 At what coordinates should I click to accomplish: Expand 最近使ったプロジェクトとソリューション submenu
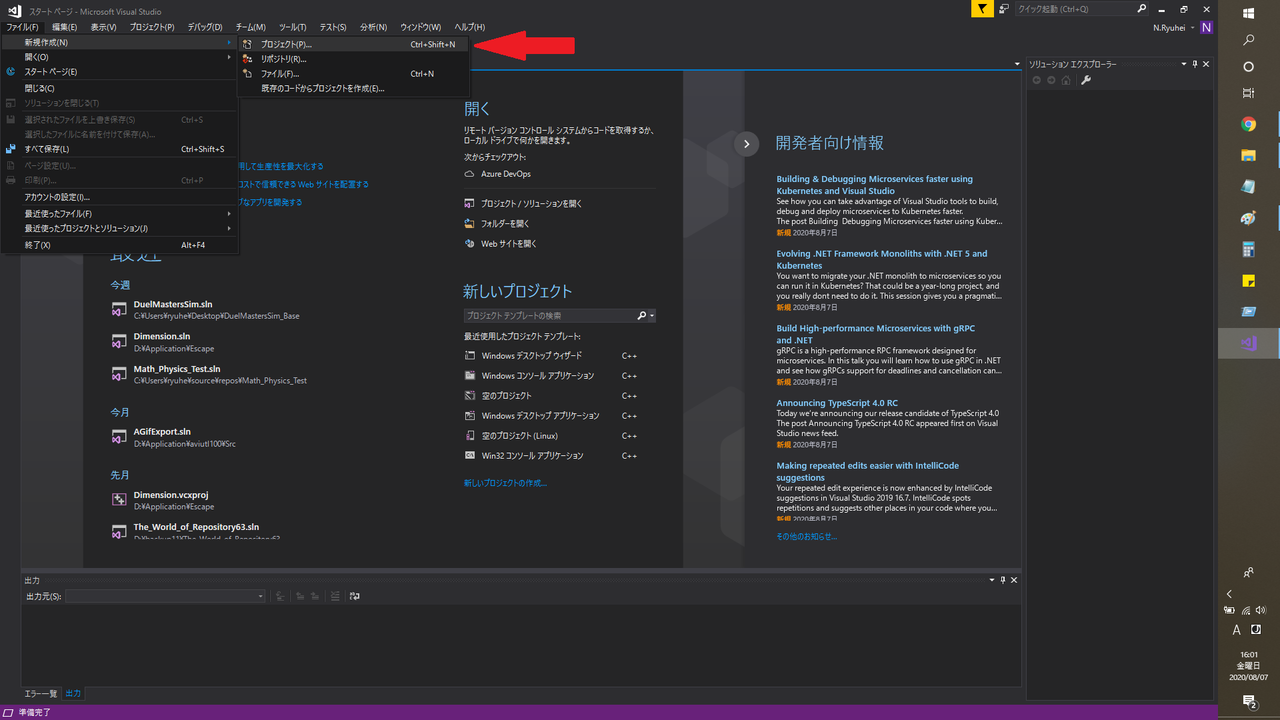[120, 228]
